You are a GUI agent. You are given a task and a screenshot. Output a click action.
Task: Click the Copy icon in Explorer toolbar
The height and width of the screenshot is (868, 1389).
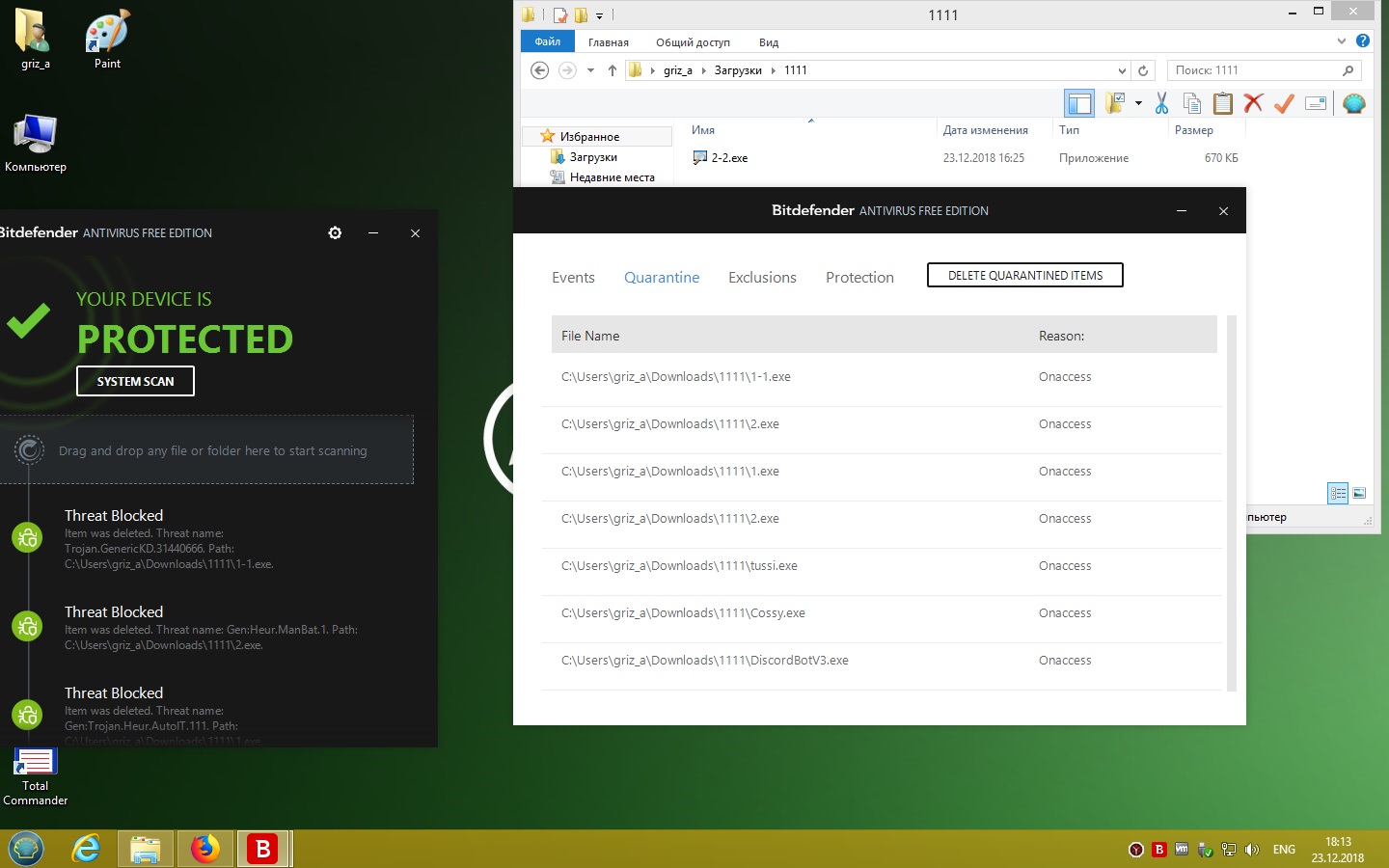[1192, 104]
